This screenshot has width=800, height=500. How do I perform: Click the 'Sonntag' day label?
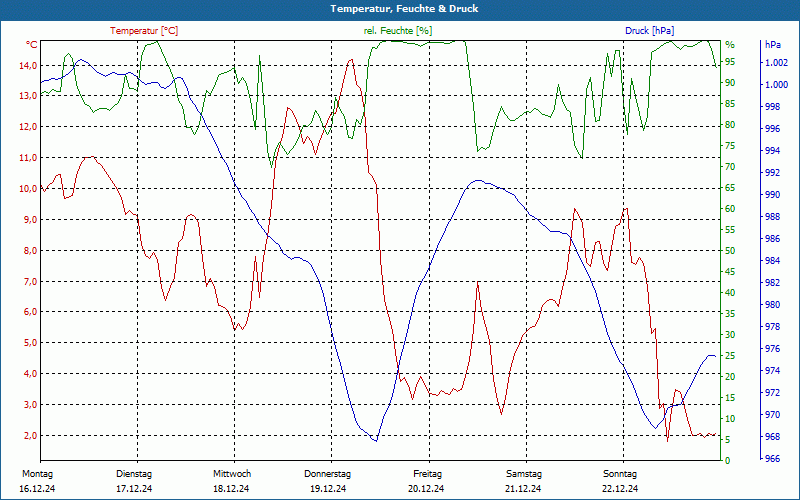(x=620, y=474)
